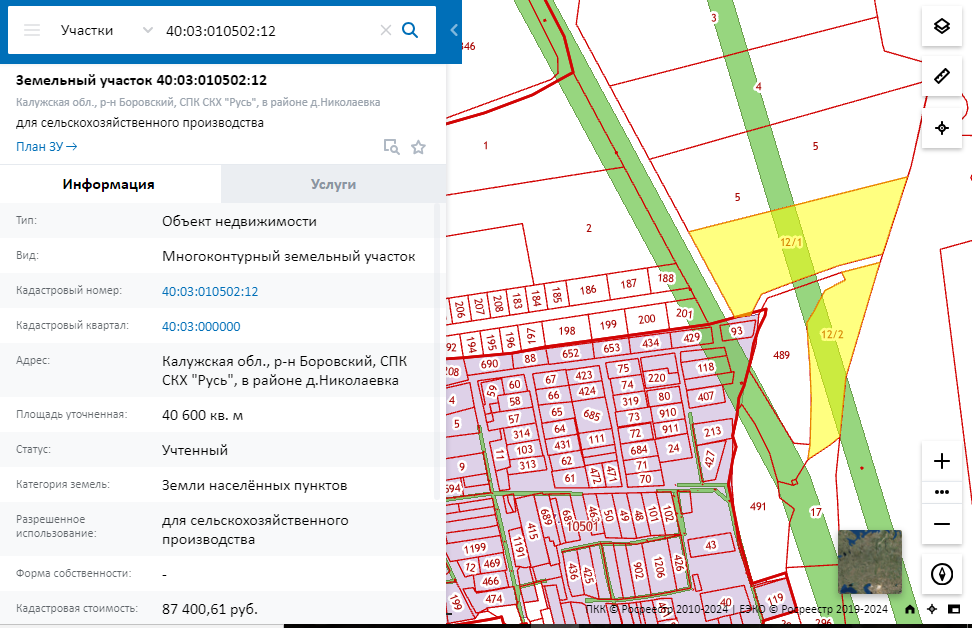972x628 pixels.
Task: Zoom in the map with plus
Action: coord(942,461)
